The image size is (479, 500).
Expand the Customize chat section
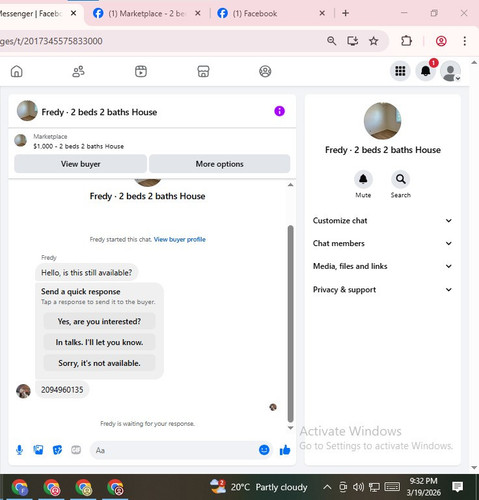pos(382,221)
